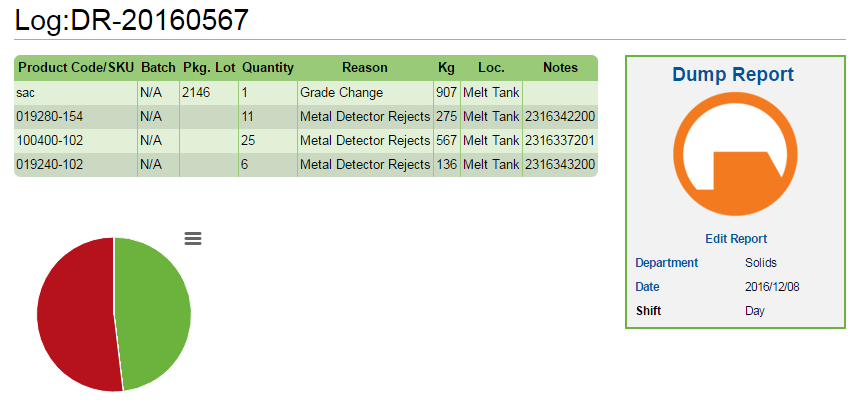Click the Notes column header
The image size is (853, 408).
pyautogui.click(x=560, y=68)
